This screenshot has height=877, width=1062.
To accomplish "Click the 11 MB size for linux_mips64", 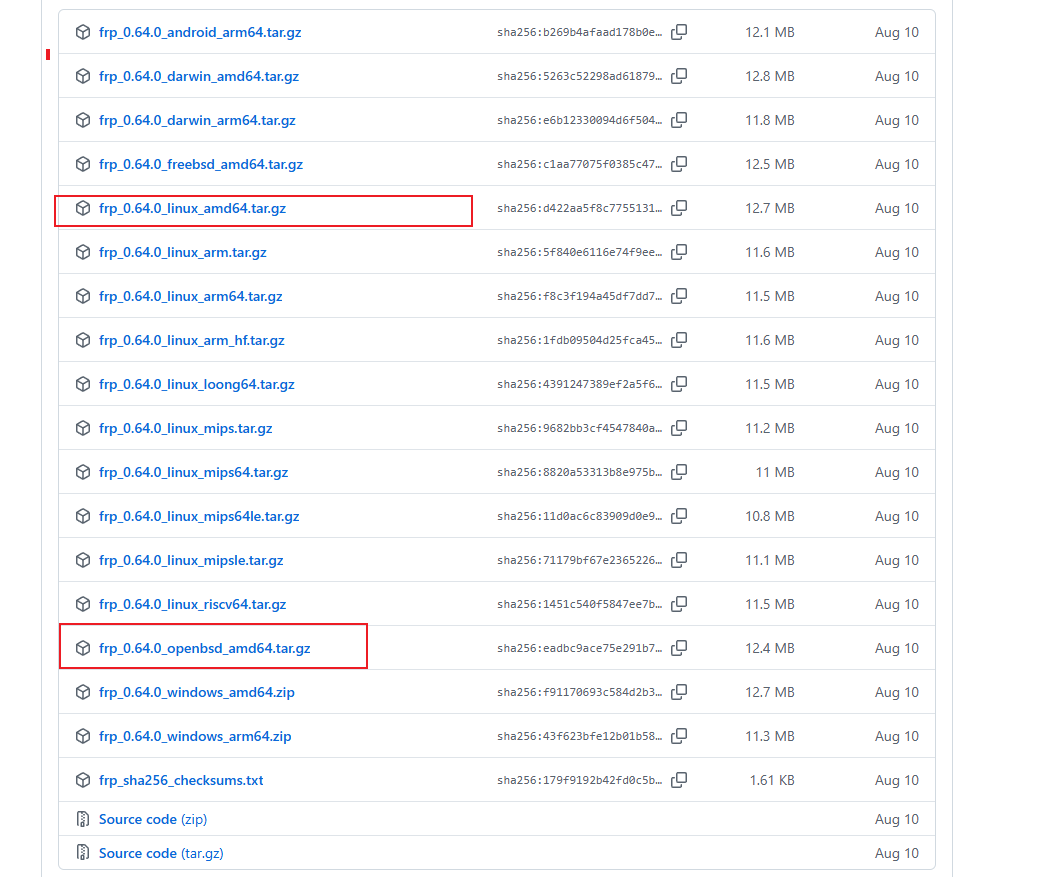I will point(775,472).
